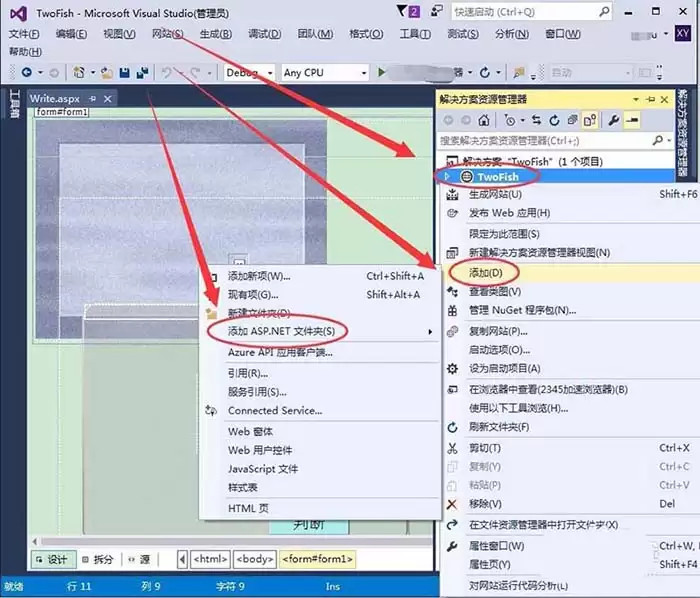The image size is (700, 598).
Task: Select 发布 Web 应用(H) menu entry
Action: click(509, 213)
